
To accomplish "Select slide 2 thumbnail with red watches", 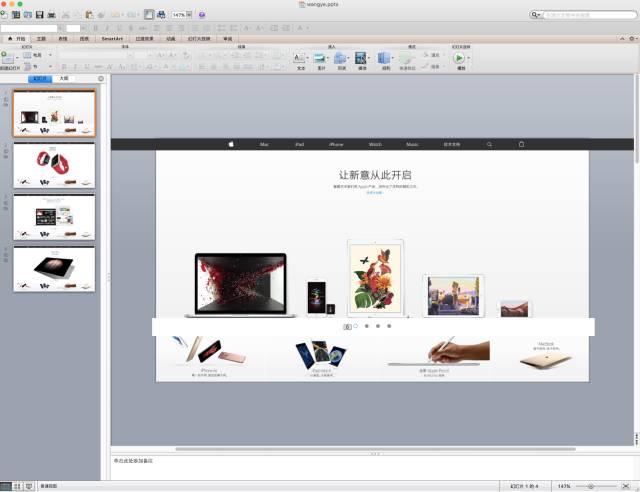I will (54, 165).
